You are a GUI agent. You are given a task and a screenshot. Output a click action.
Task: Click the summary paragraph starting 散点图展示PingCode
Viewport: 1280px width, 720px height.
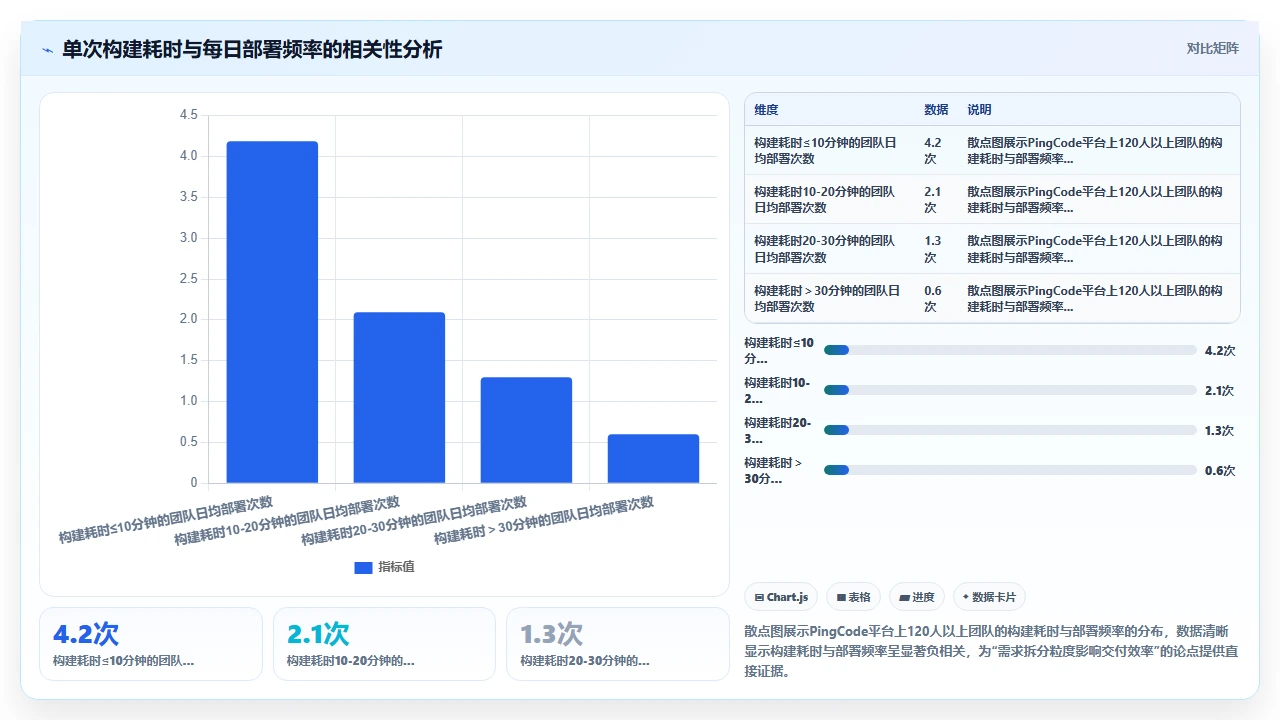tap(992, 651)
